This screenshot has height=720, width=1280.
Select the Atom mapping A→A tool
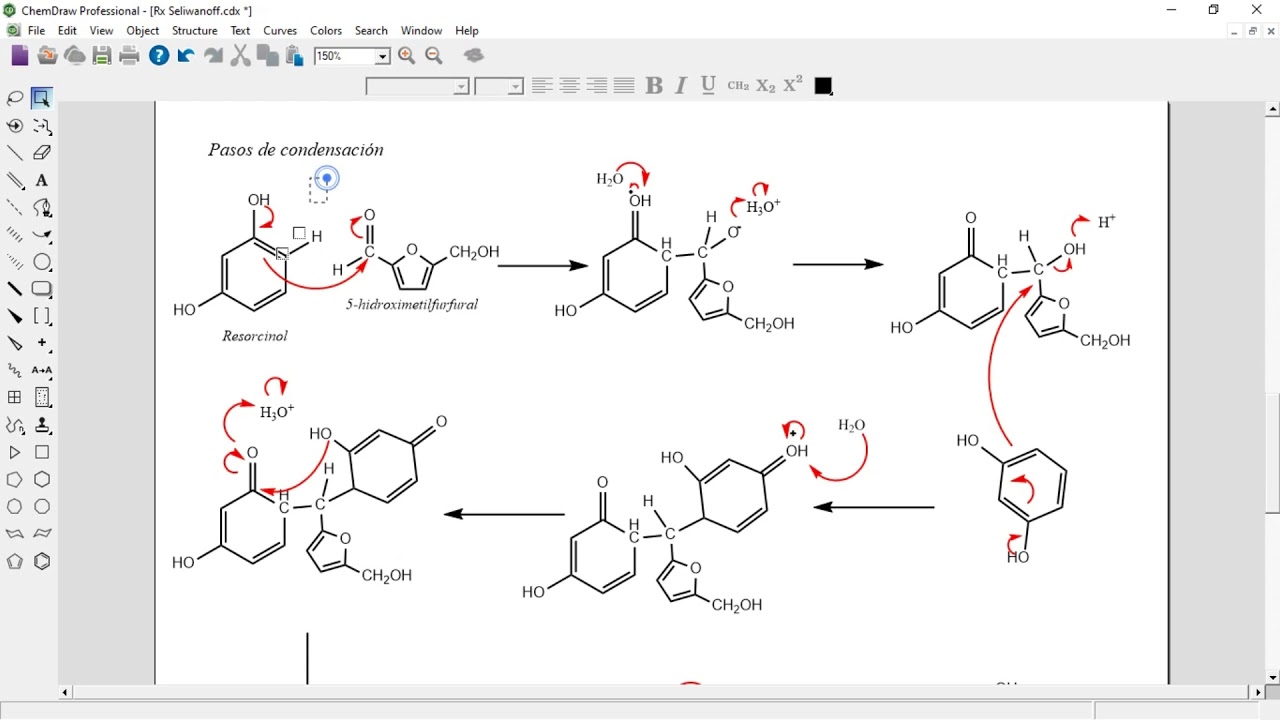click(x=42, y=371)
